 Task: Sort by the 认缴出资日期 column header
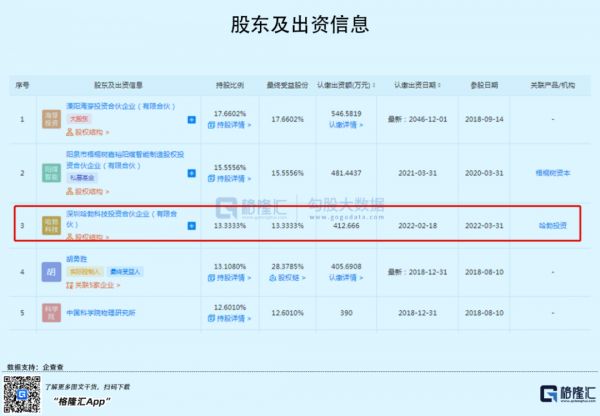pyautogui.click(x=412, y=85)
